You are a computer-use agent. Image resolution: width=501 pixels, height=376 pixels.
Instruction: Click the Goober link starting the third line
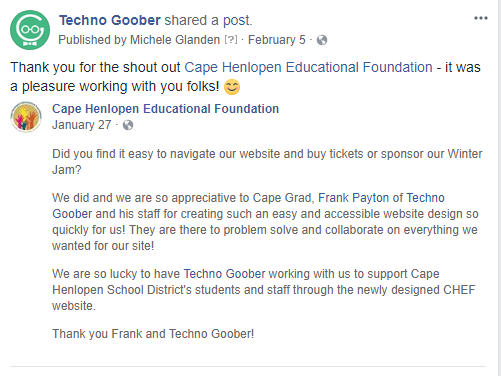point(72,214)
